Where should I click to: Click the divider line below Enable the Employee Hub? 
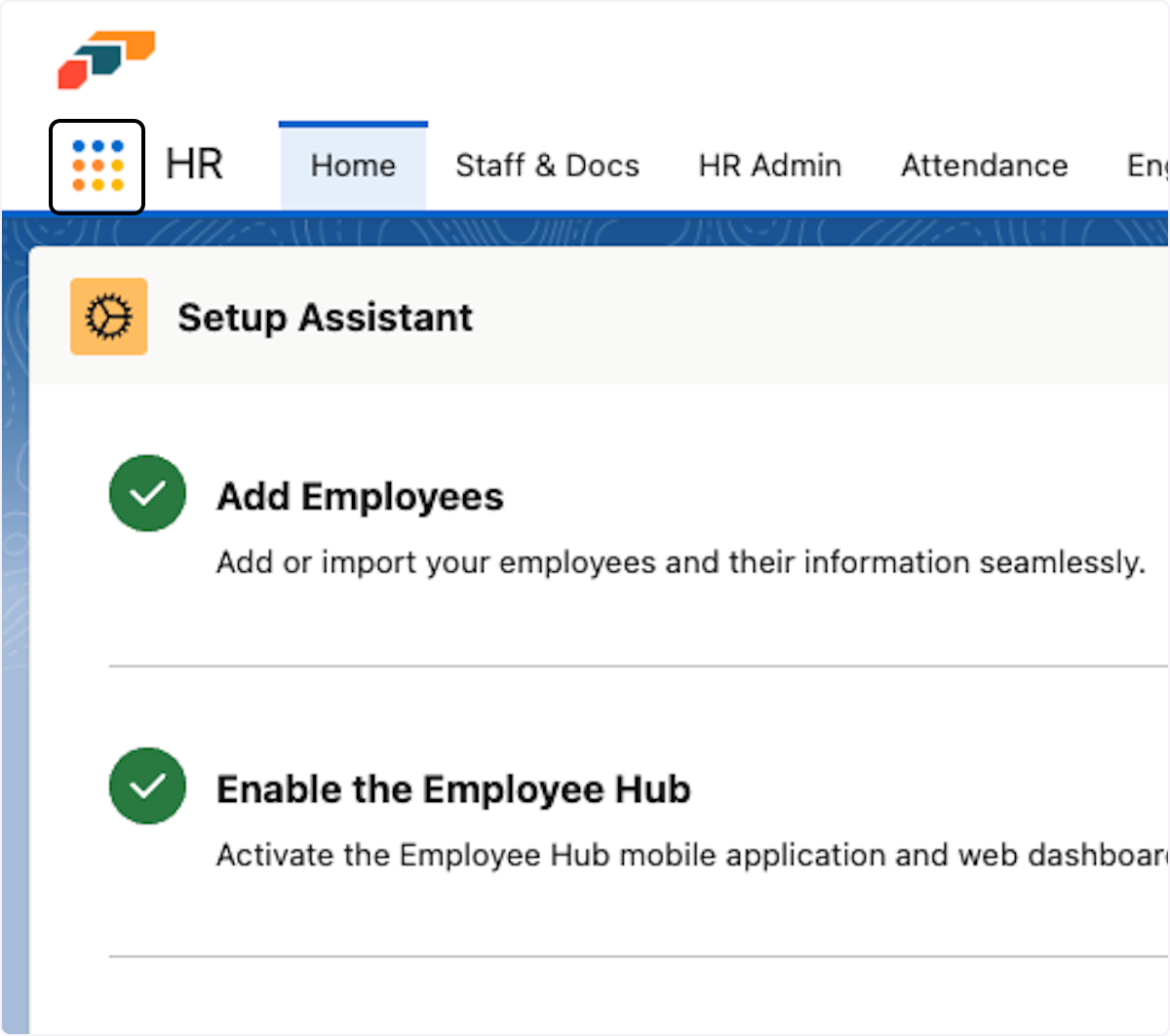(634, 957)
